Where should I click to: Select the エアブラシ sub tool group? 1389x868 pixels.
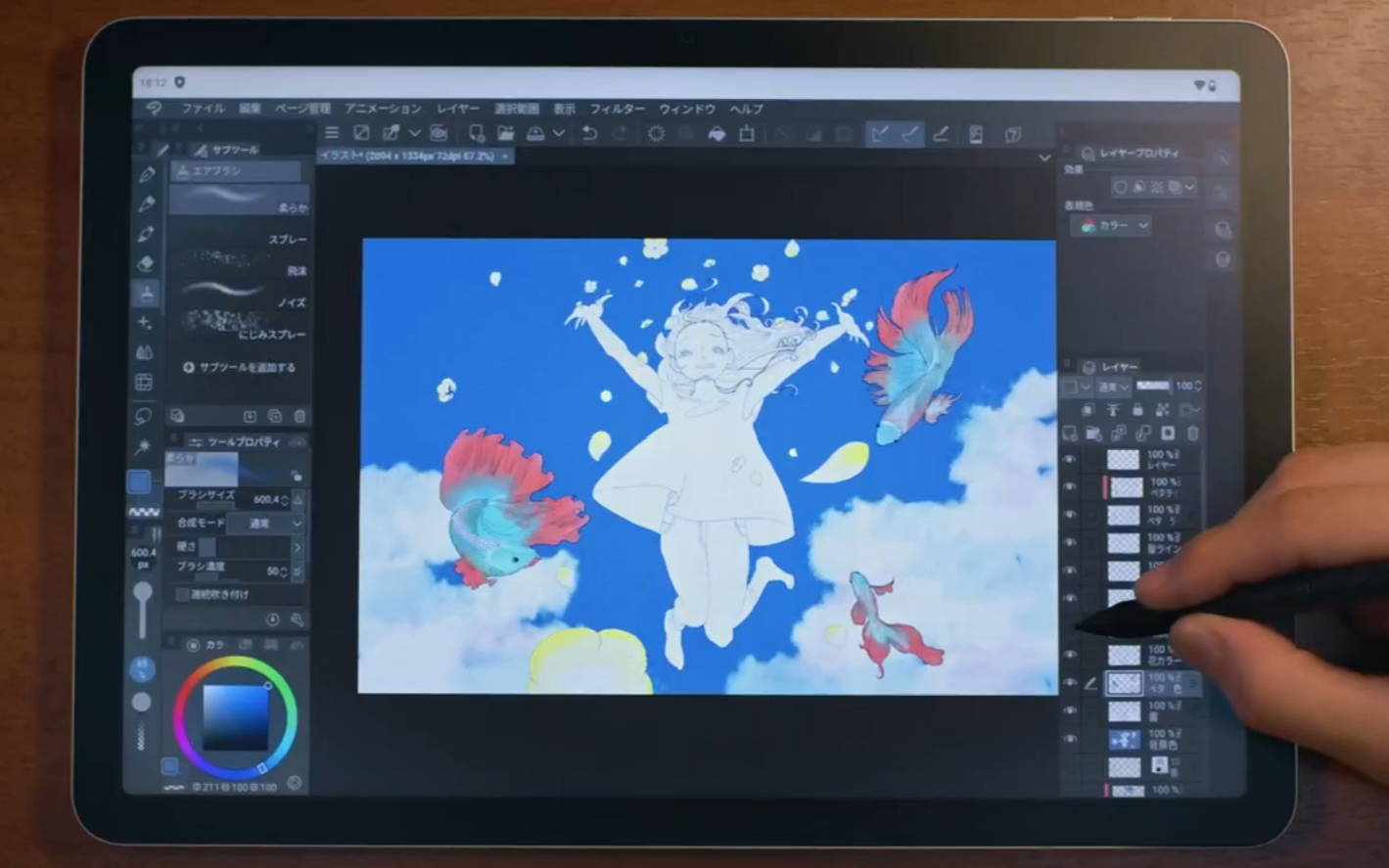pos(236,170)
